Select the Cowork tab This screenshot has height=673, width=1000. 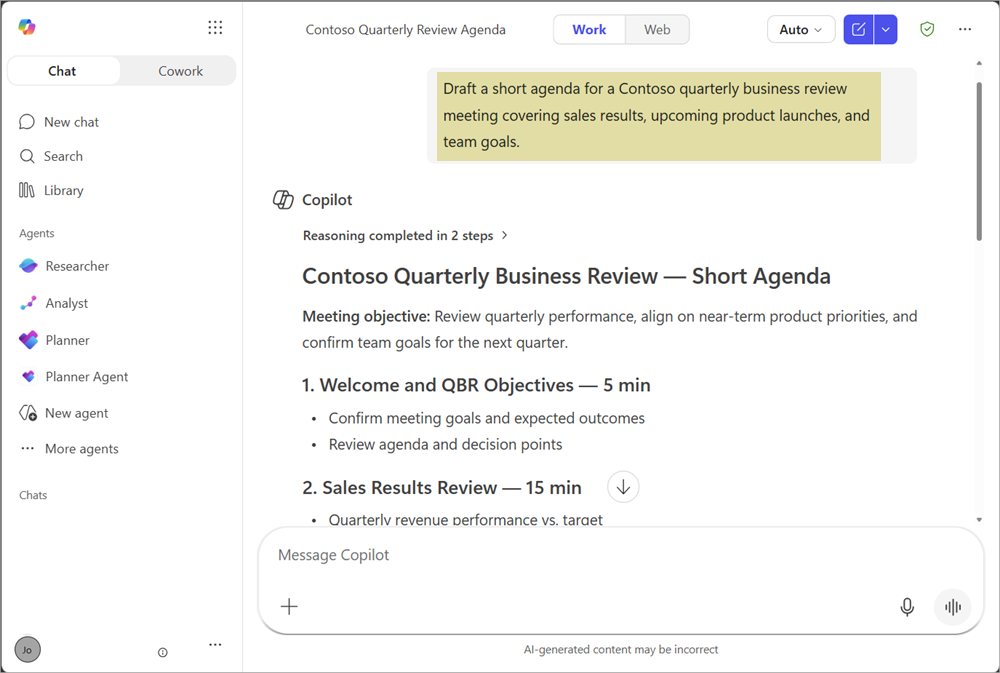coord(180,71)
